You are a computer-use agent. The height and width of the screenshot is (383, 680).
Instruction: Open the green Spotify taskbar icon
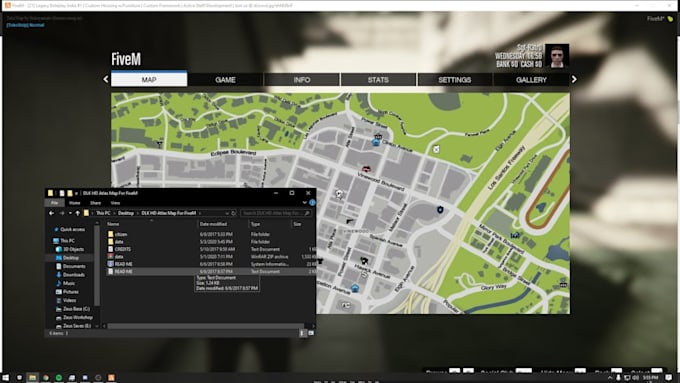pyautogui.click(x=59, y=378)
